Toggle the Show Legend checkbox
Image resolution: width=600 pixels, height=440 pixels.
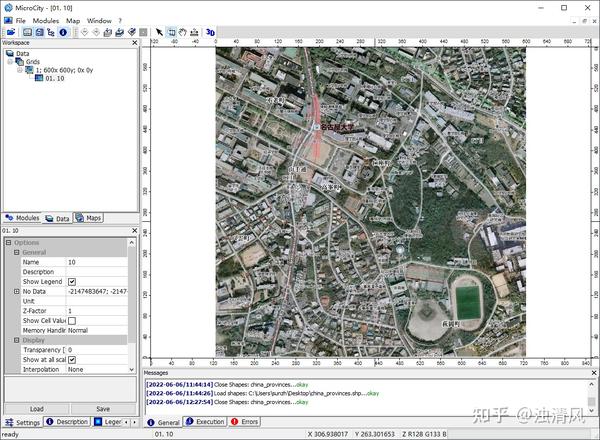[x=72, y=282]
